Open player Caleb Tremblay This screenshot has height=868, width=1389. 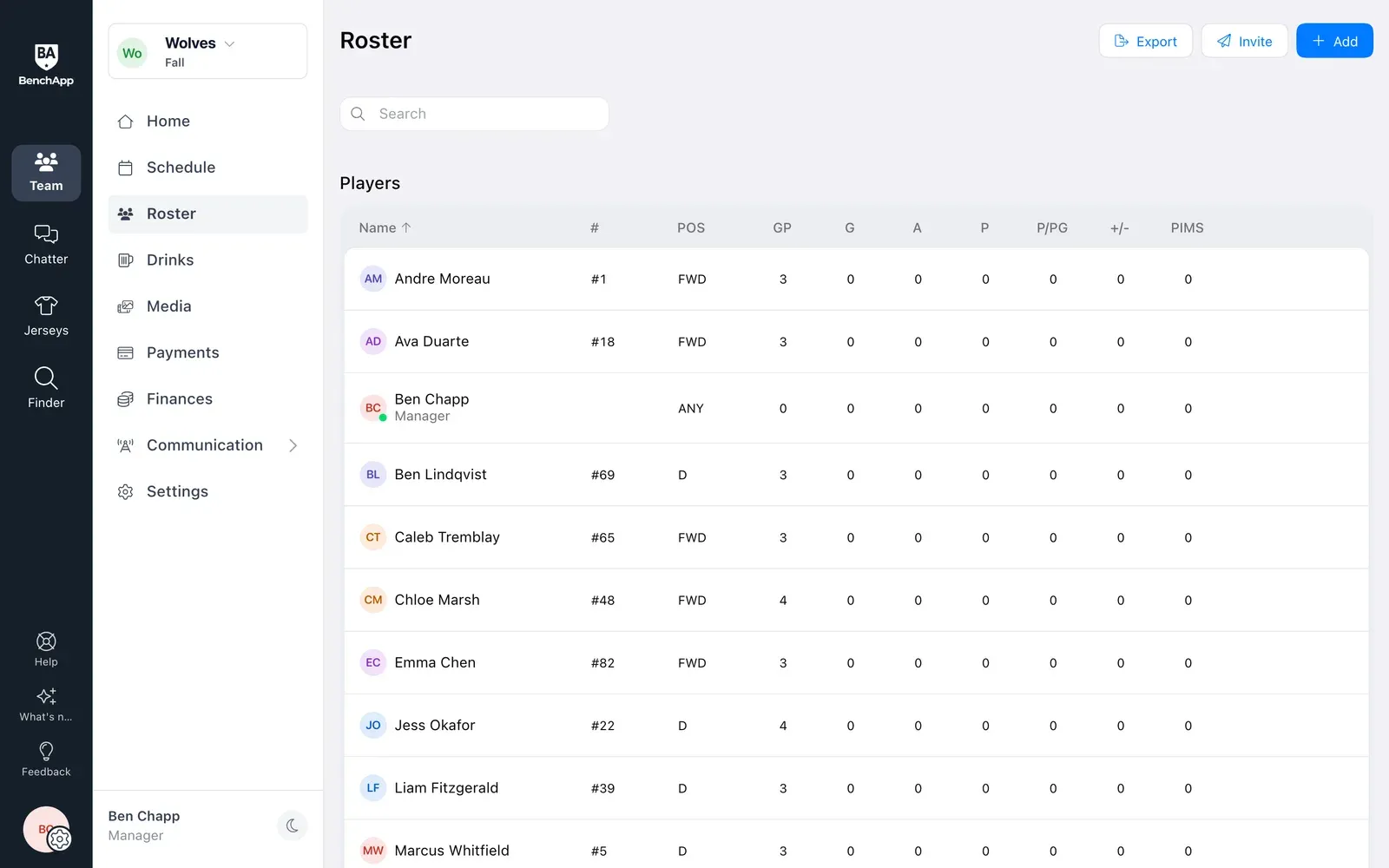pyautogui.click(x=447, y=537)
